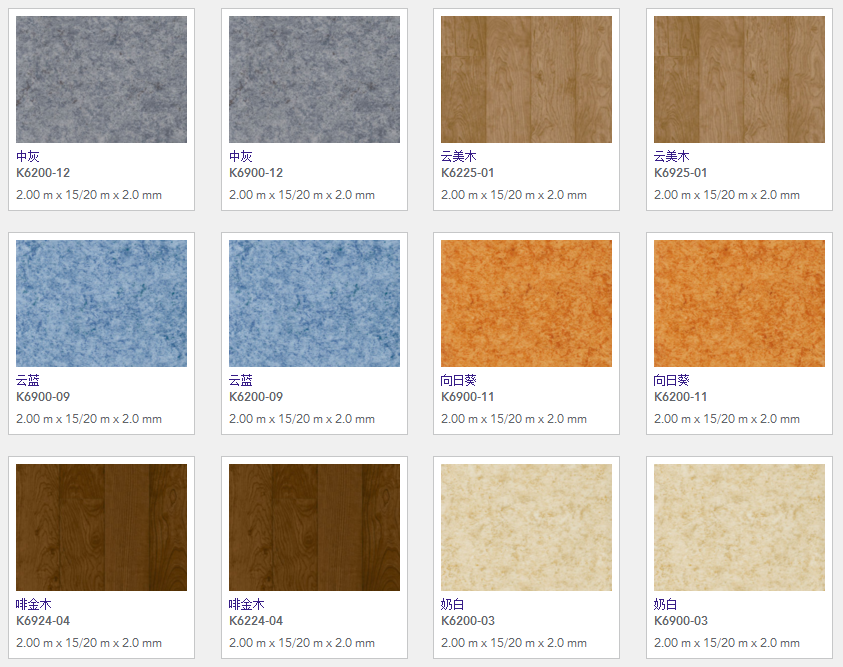Screen dimensions: 843x667
Task: Click the 啡金木 link above K6924-04
Action: (33, 605)
